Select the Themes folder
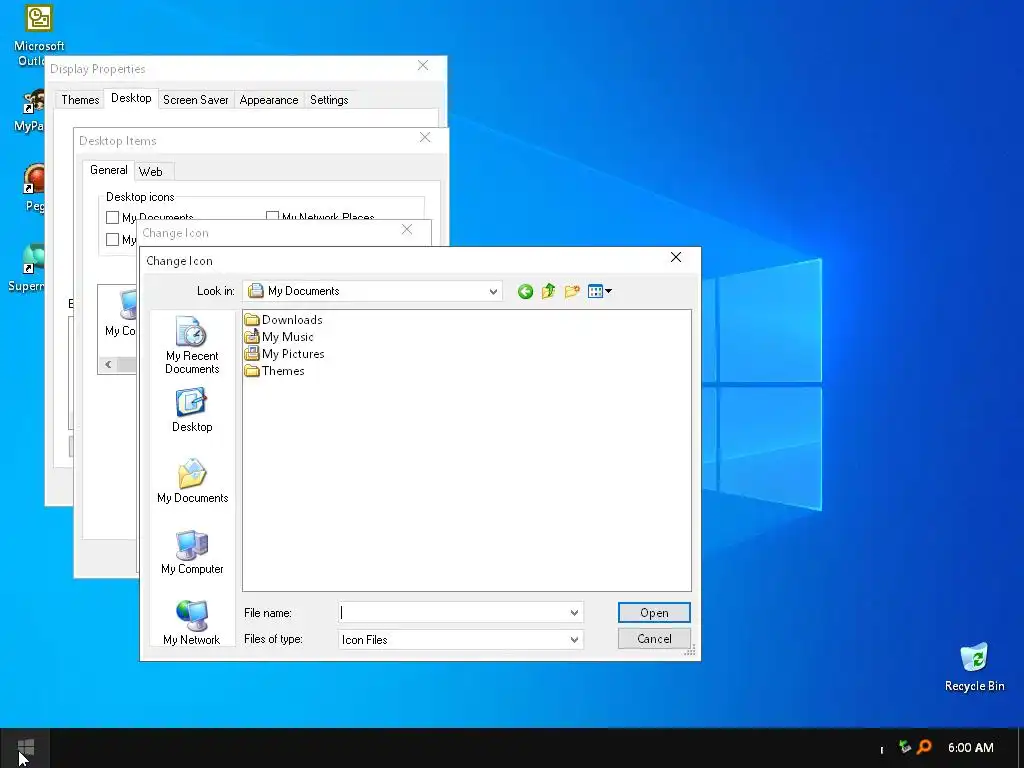Image resolution: width=1024 pixels, height=768 pixels. (274, 370)
